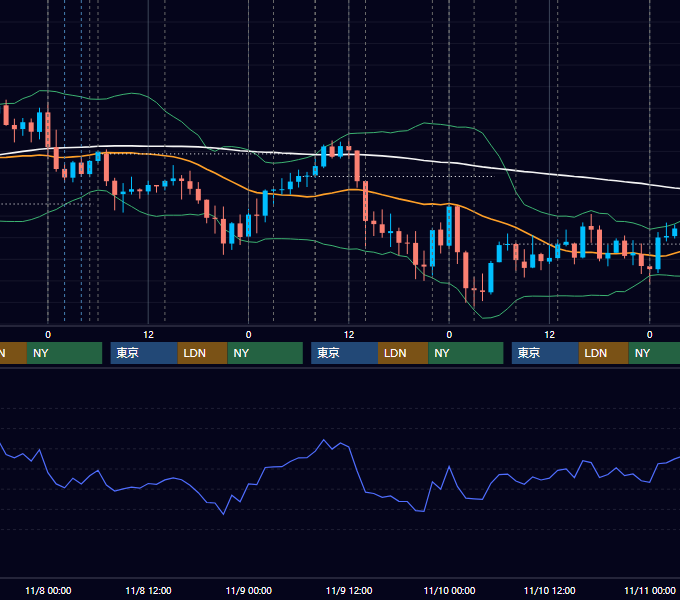Click the 11/10 12:00 time axis label

[549, 590]
